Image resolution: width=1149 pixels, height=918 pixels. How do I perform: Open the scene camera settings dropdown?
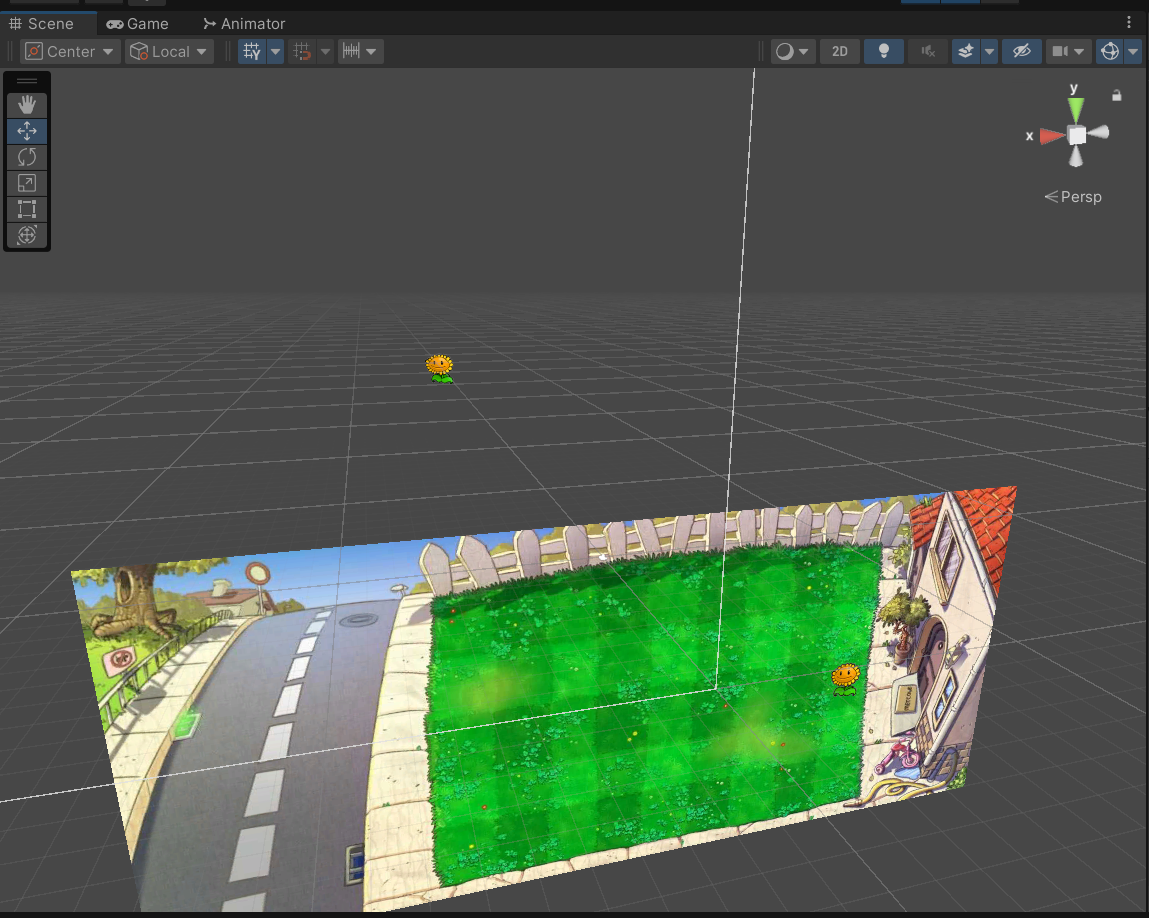point(1068,51)
